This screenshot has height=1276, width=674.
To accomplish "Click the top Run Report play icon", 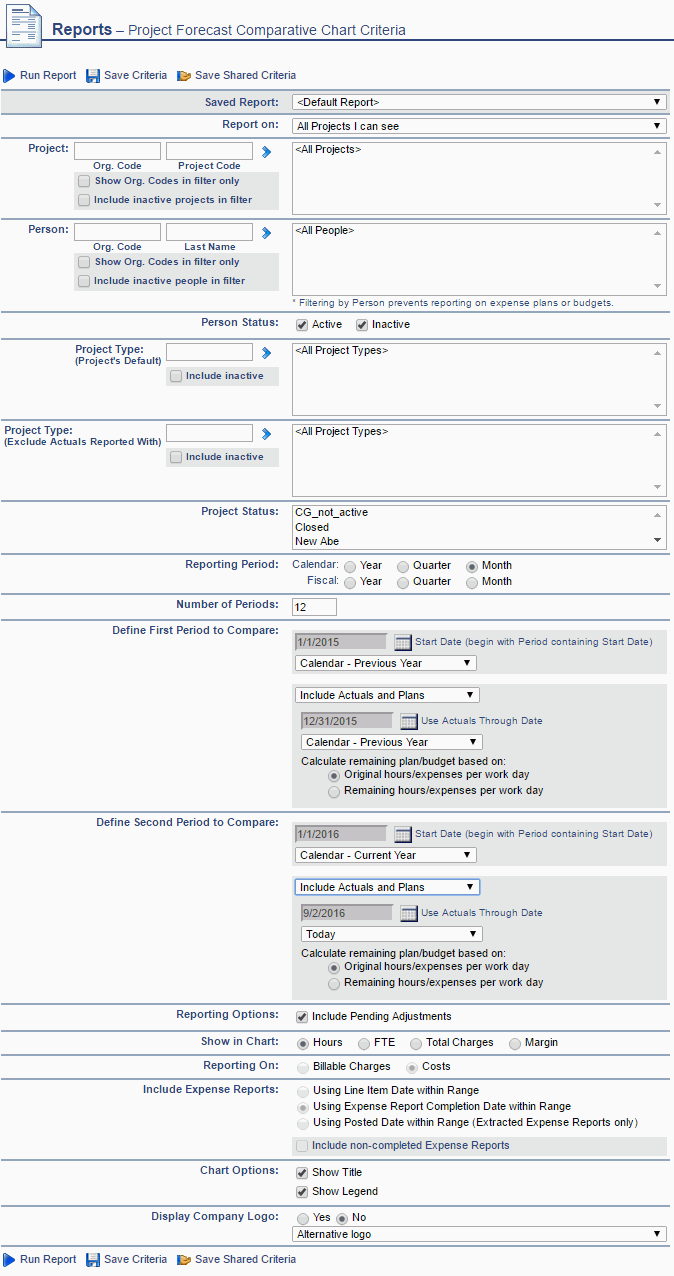I will tap(9, 76).
